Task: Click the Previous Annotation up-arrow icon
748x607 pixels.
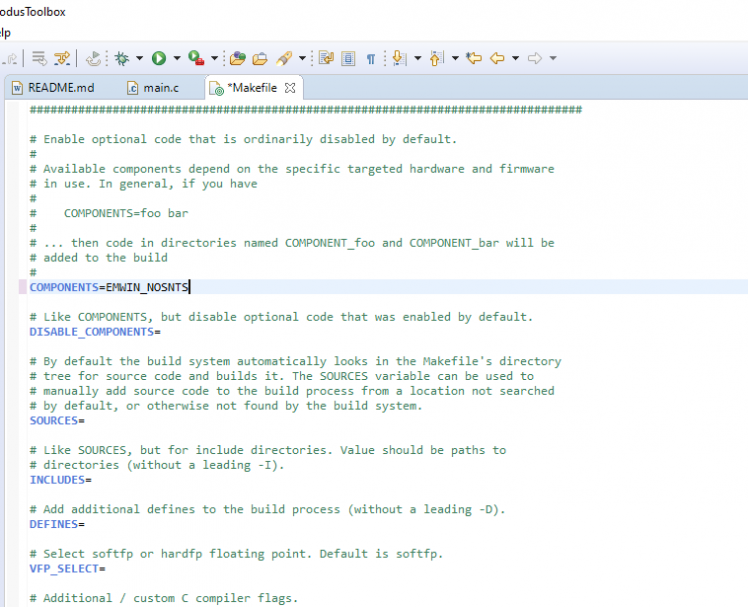Action: tap(436, 58)
